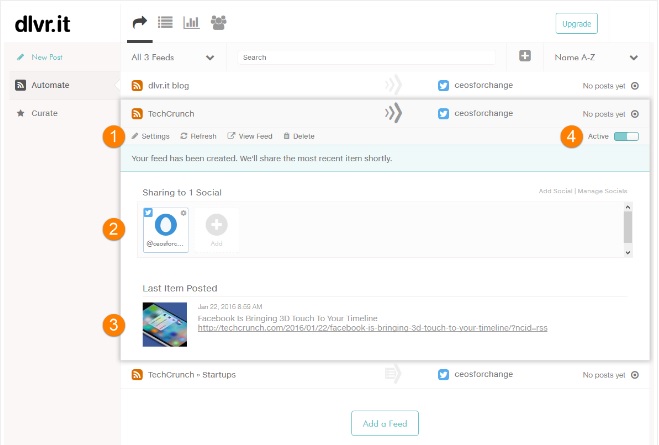Image resolution: width=659 pixels, height=445 pixels.
Task: Click the arrows icon in TechCrunch row
Action: point(394,113)
